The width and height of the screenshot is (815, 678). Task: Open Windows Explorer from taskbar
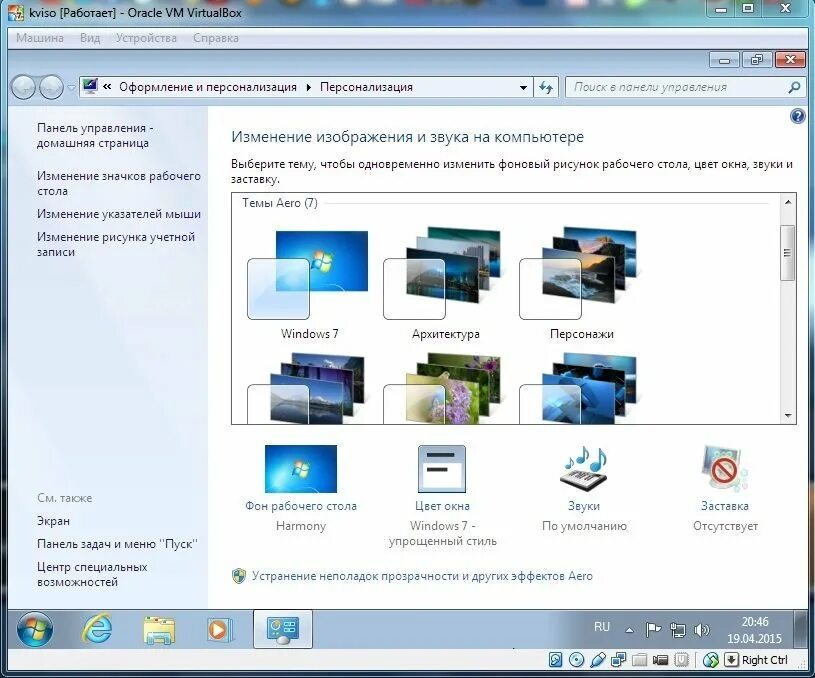coord(159,630)
